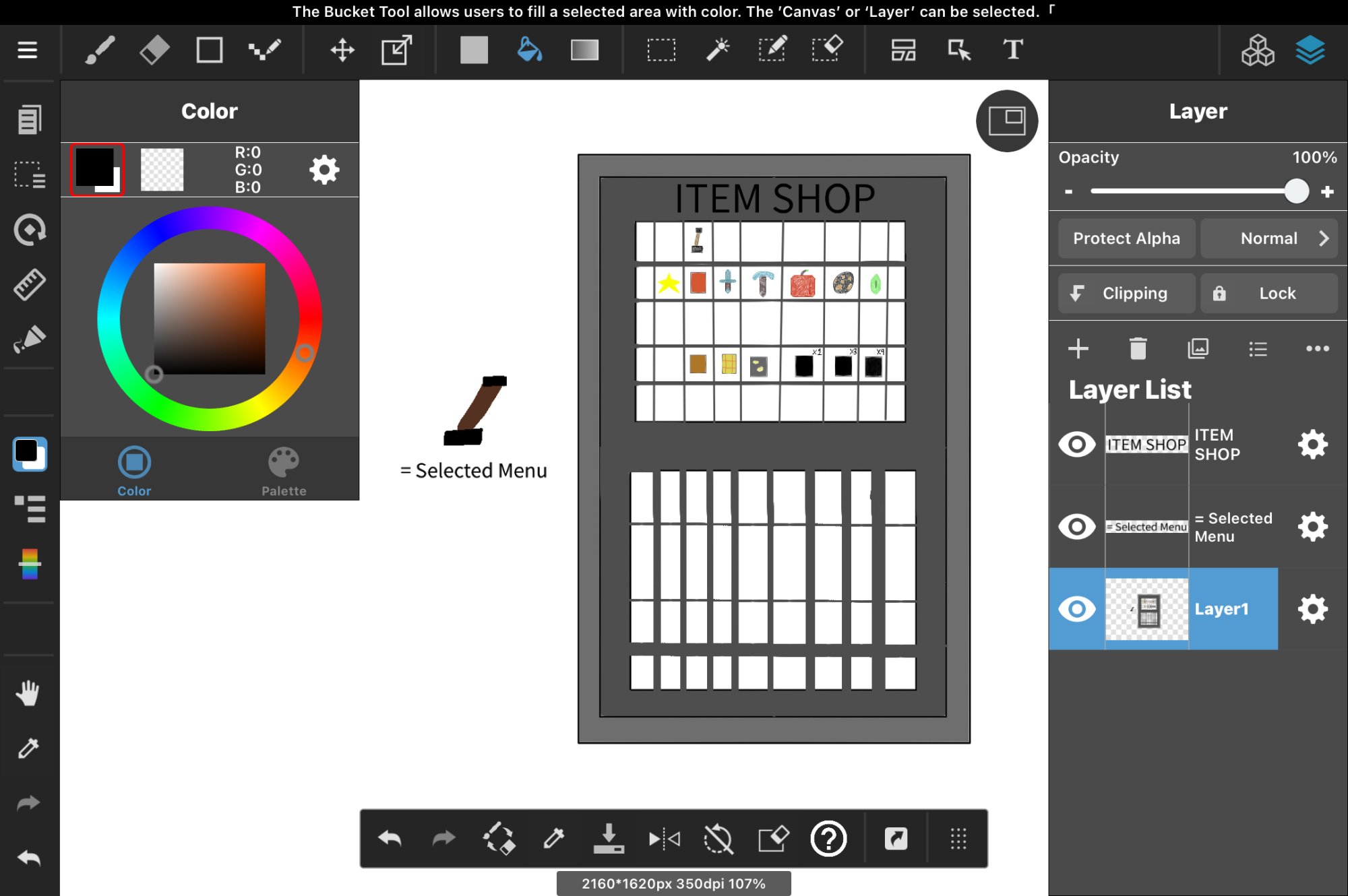Select the Bucket fill tool
Viewport: 1348px width, 896px height.
[530, 50]
